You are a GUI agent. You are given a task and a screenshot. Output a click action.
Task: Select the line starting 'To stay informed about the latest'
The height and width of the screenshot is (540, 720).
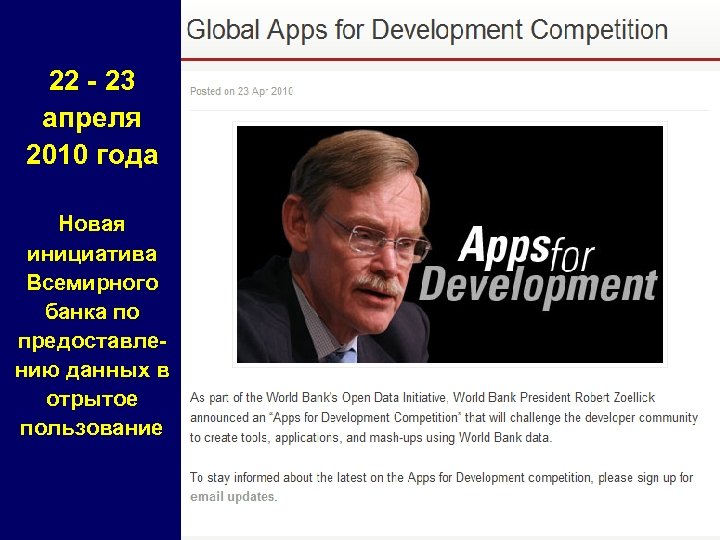point(442,478)
